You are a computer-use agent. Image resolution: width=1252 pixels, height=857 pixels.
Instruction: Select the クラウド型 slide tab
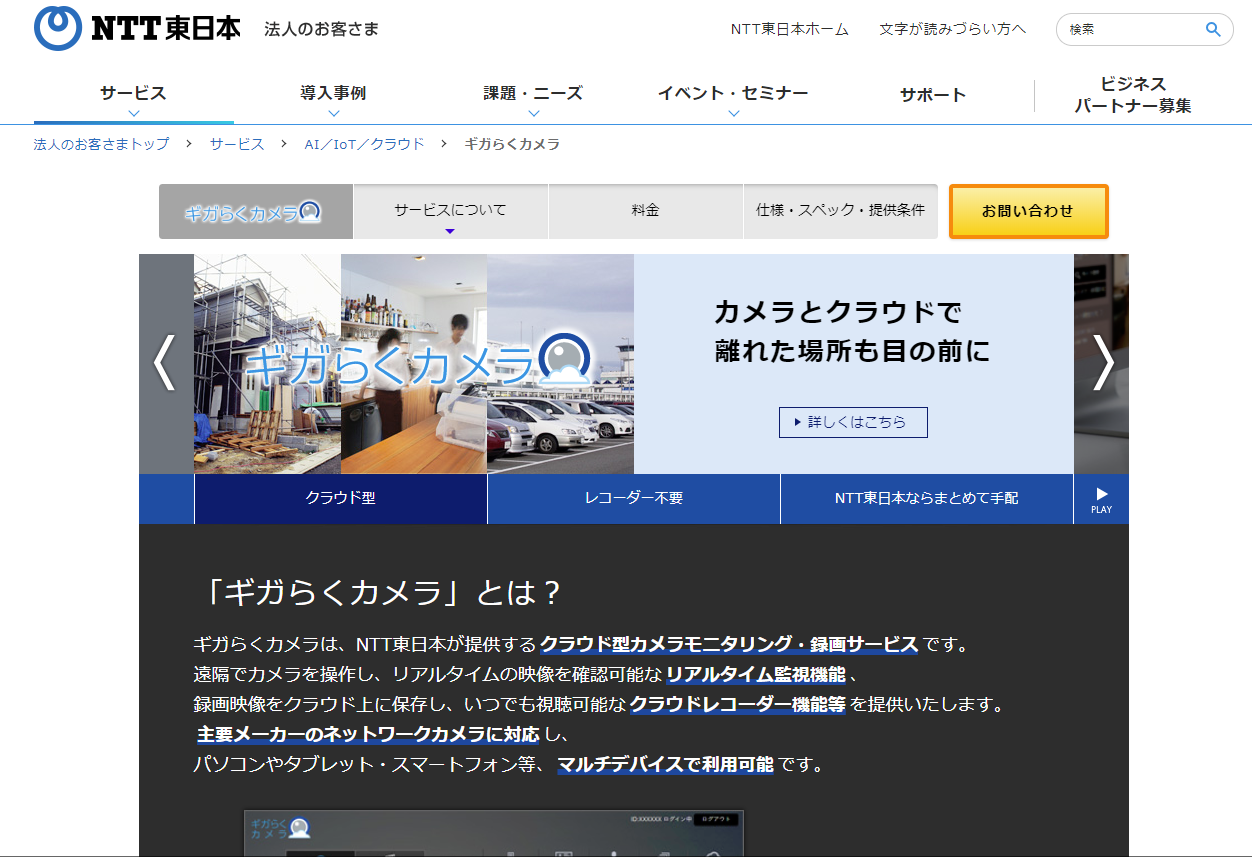pyautogui.click(x=341, y=498)
